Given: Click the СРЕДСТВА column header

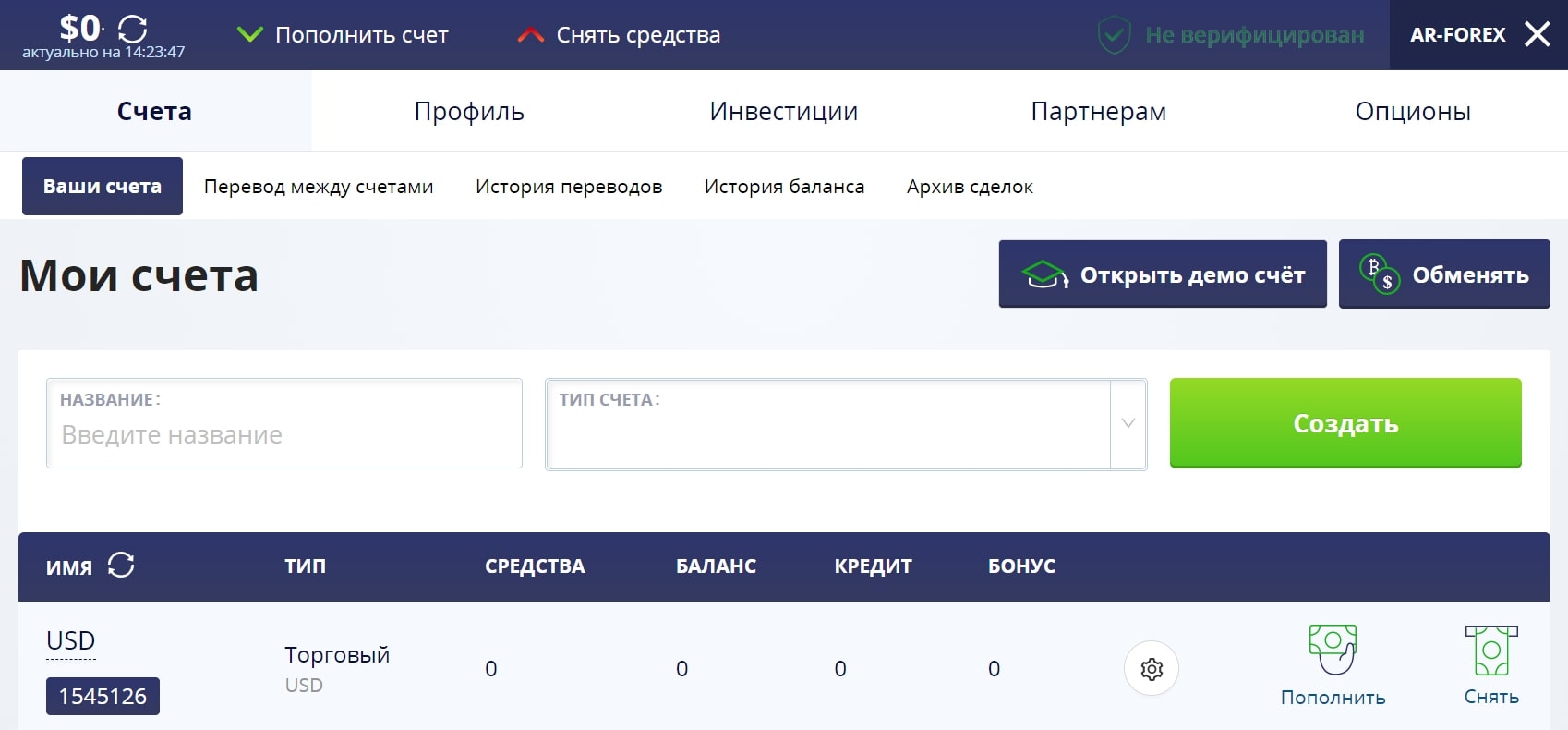Looking at the screenshot, I should [x=535, y=566].
